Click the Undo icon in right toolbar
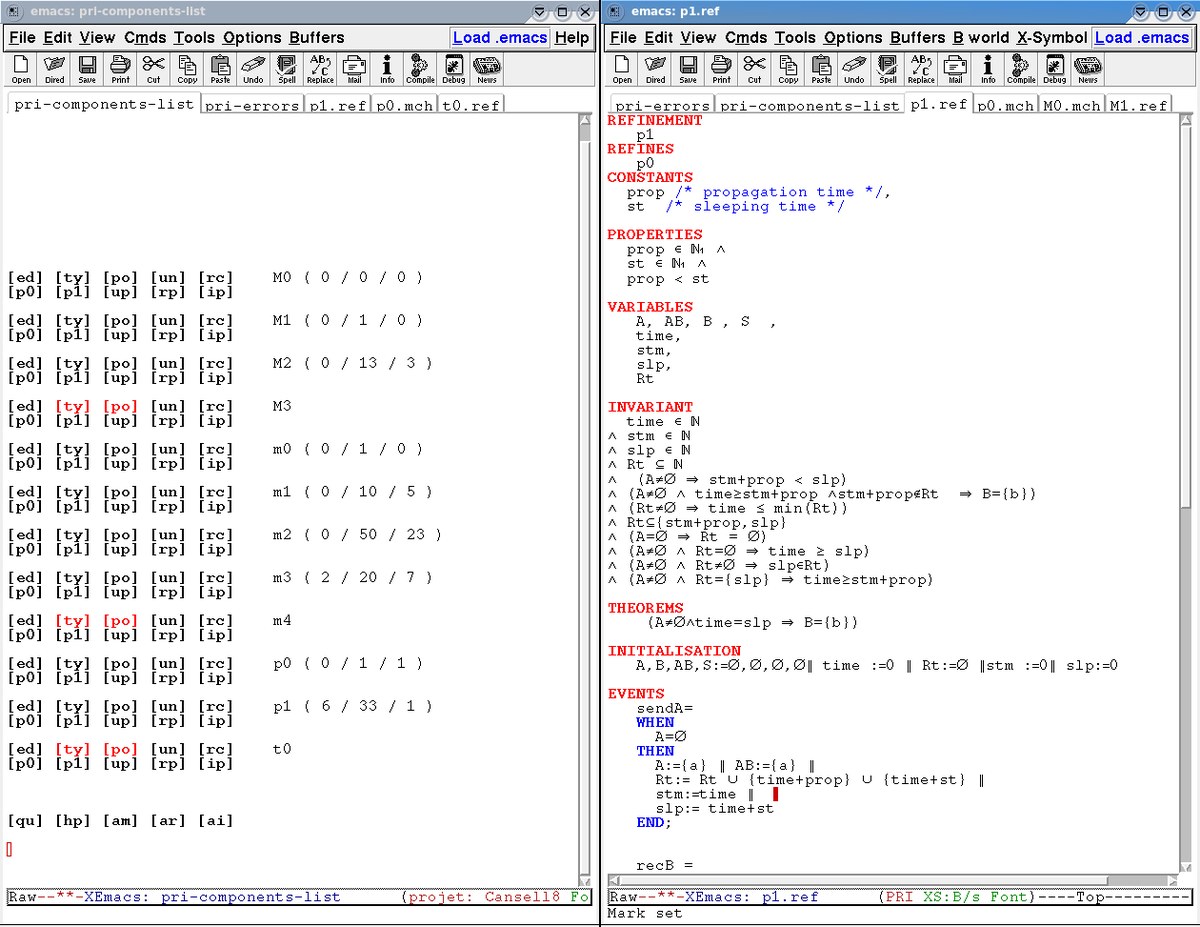 pos(854,68)
